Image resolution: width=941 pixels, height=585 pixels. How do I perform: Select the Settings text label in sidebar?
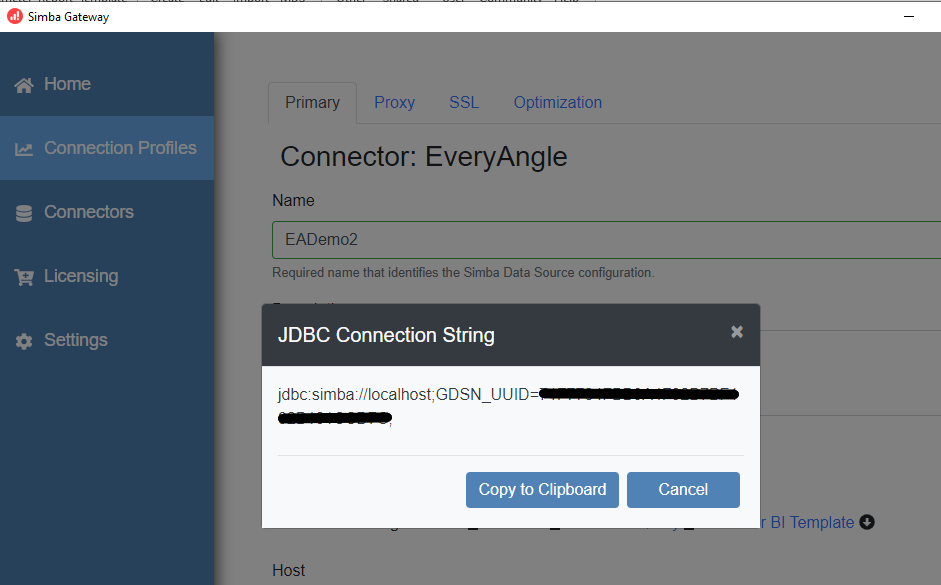(x=76, y=340)
